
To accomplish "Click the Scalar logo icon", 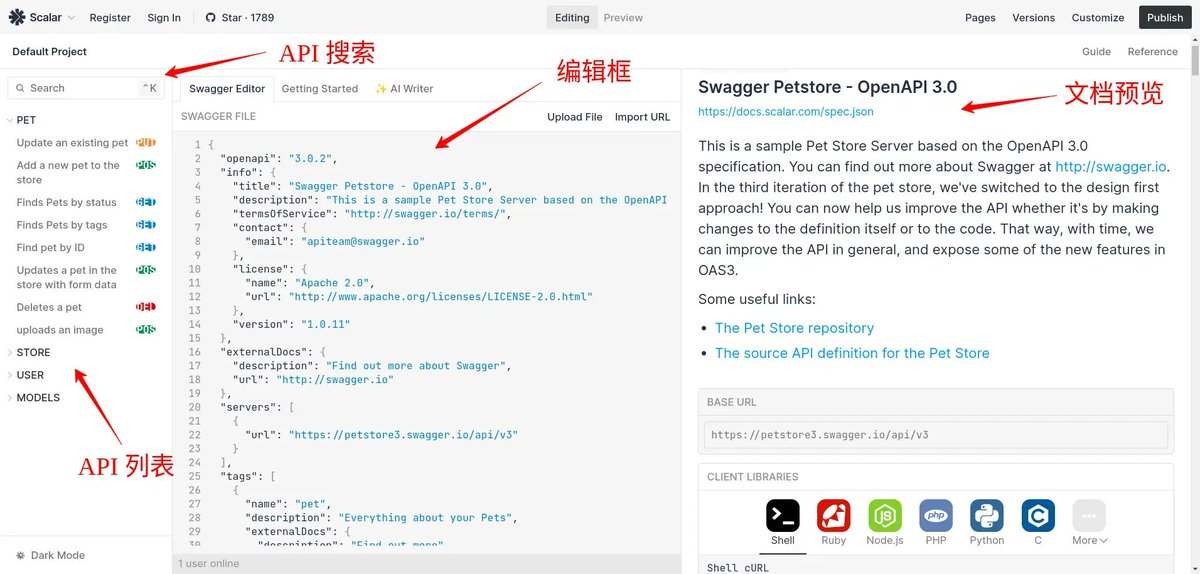I will (17, 17).
